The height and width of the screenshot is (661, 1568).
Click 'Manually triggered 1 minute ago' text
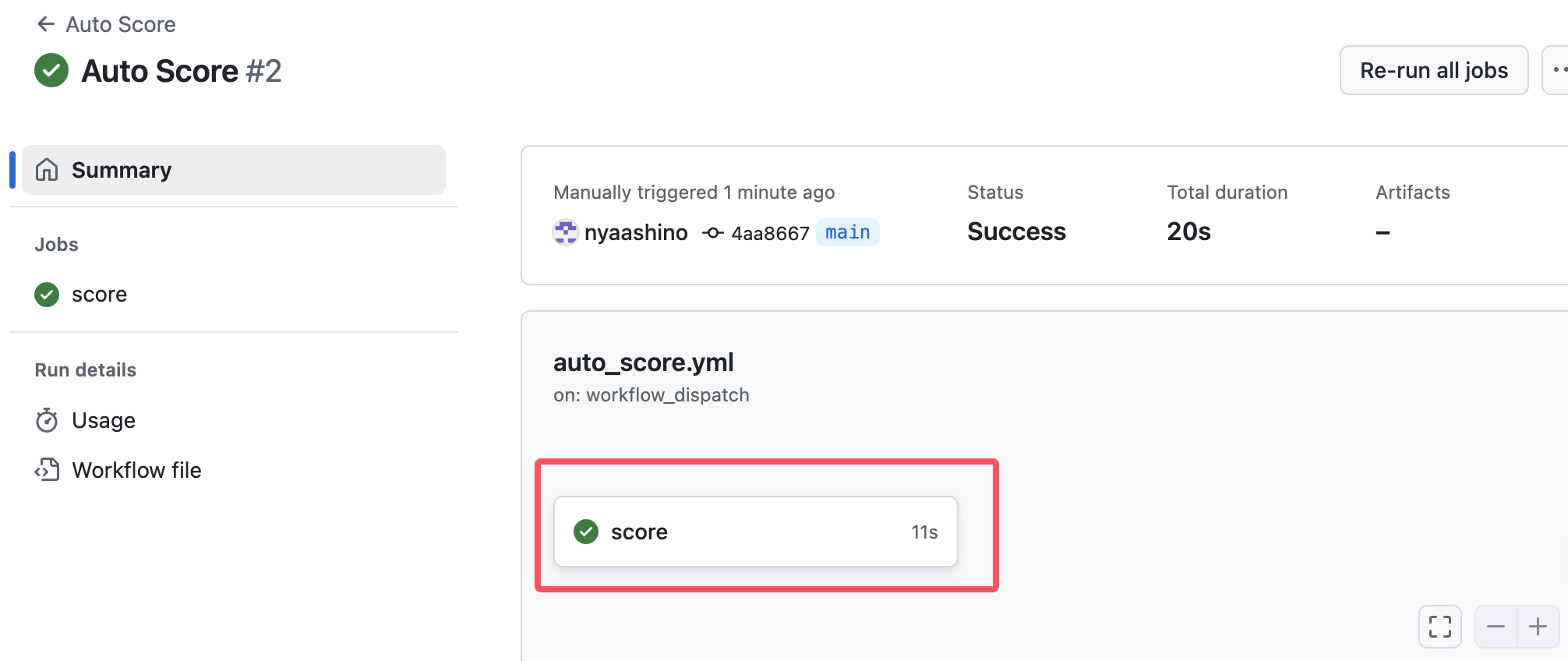694,193
